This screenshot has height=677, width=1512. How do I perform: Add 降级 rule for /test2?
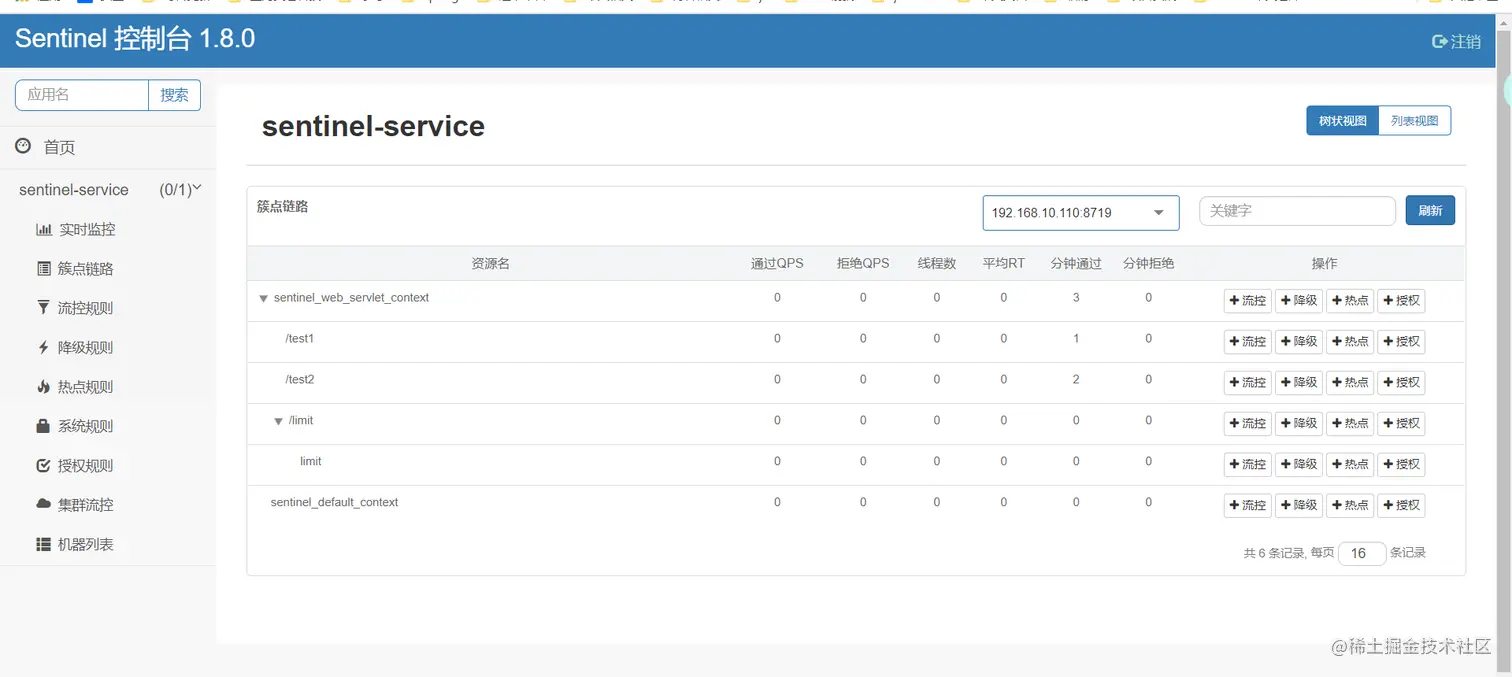(x=1300, y=383)
